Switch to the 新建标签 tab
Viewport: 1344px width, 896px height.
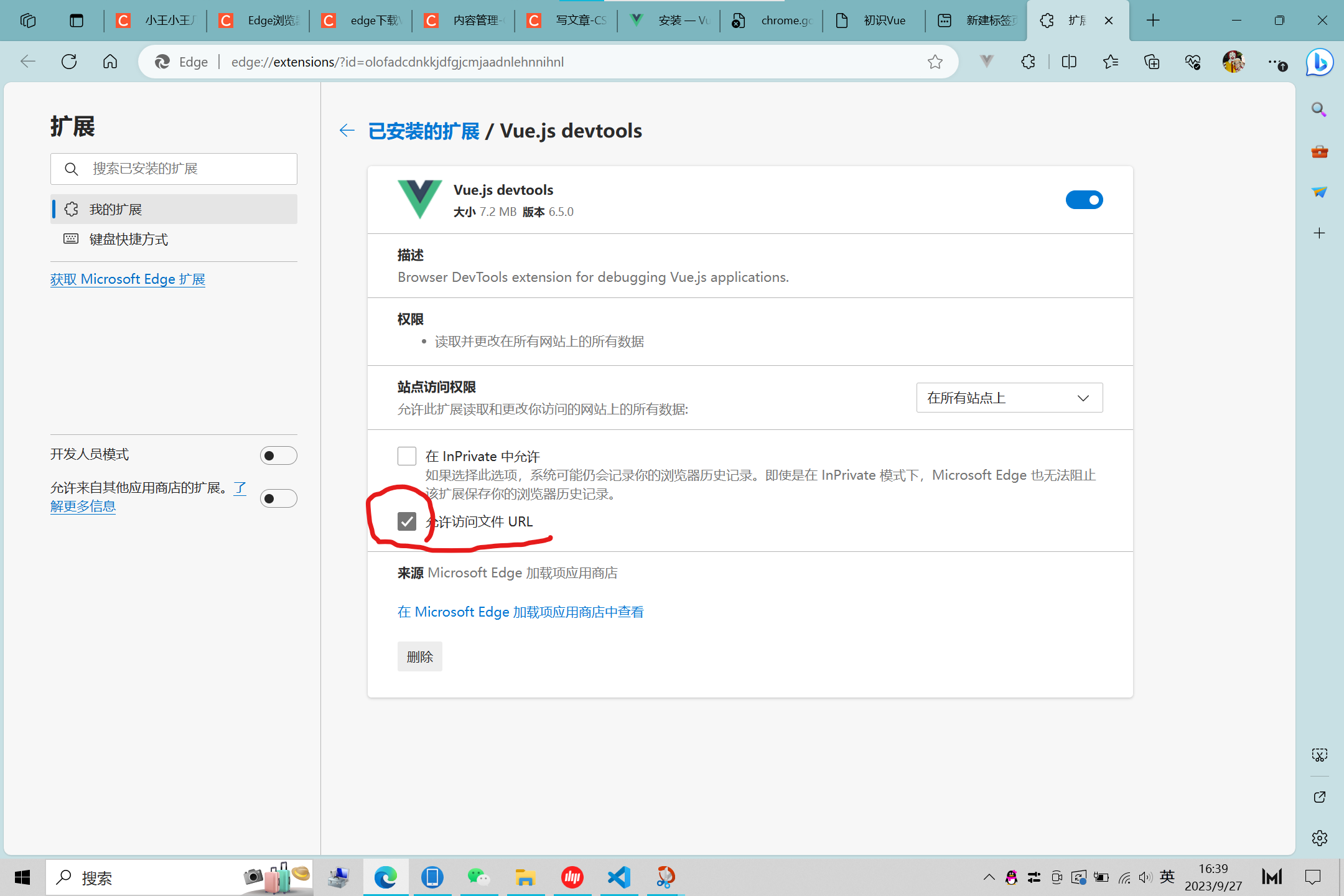tap(976, 21)
